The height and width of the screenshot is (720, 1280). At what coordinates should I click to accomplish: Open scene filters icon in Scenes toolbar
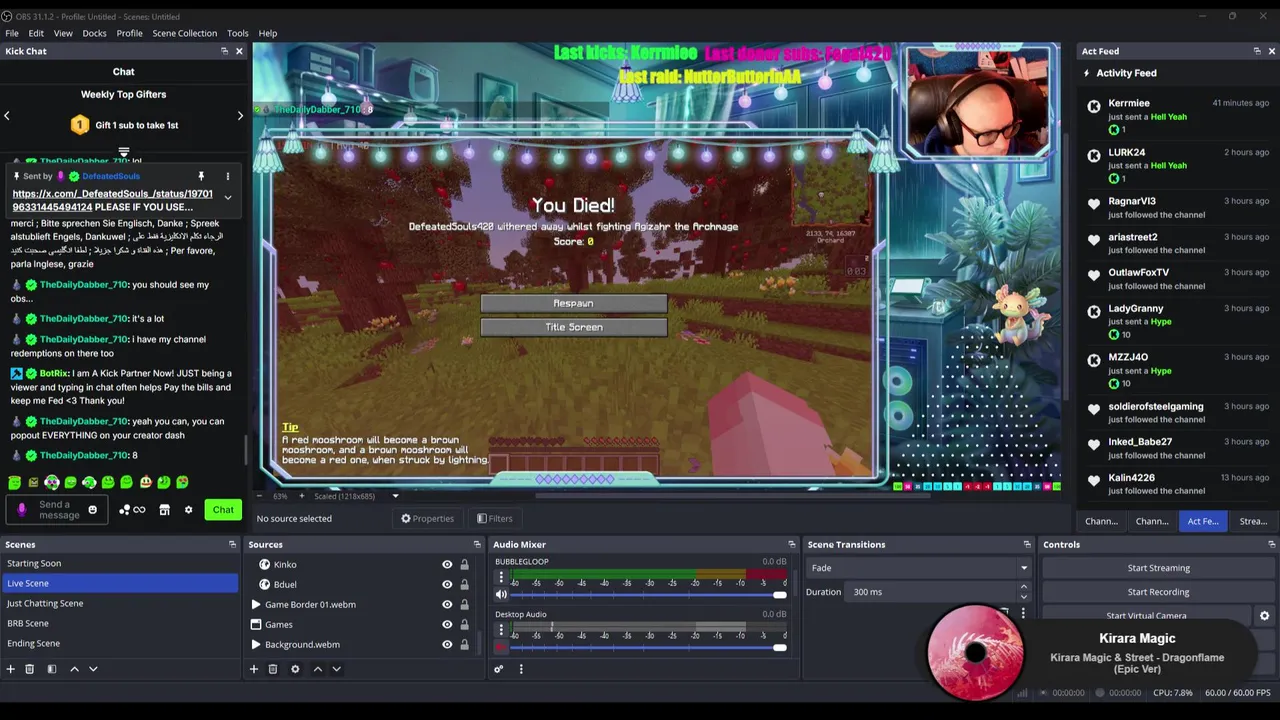pos(52,669)
